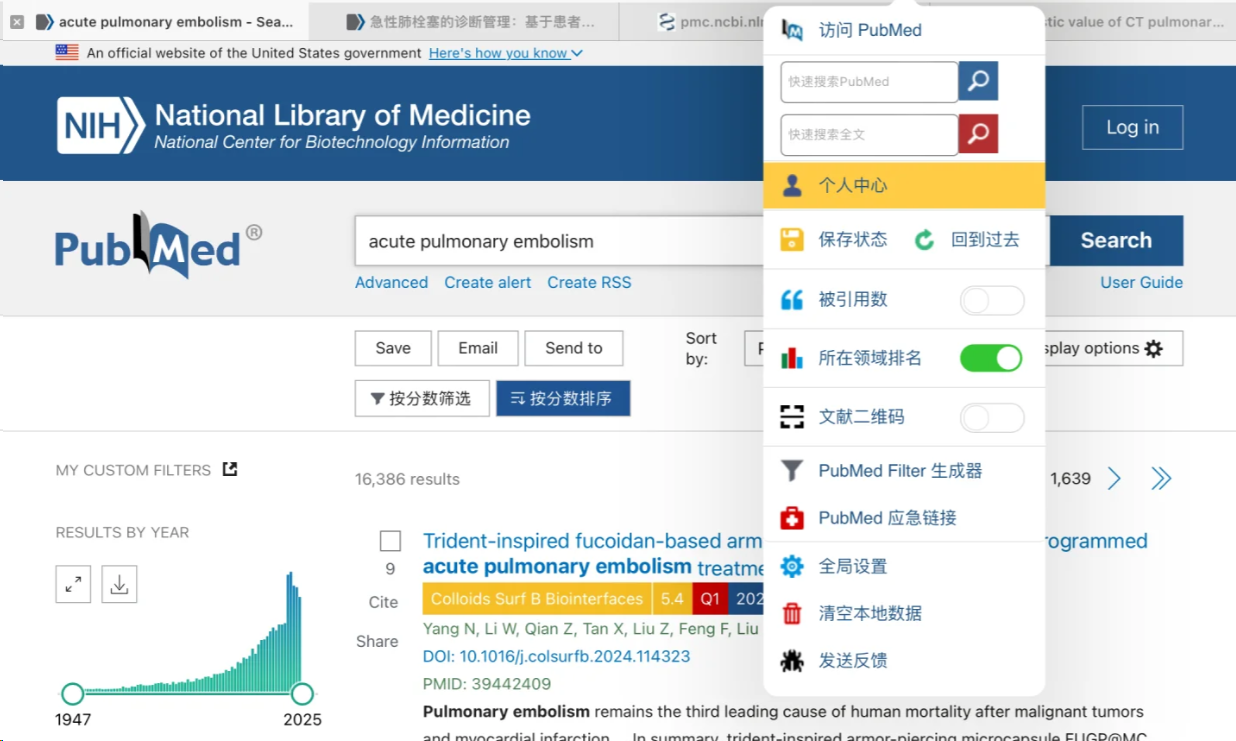Open 全局设置 via the gear icon
This screenshot has width=1236, height=741.
(x=791, y=565)
